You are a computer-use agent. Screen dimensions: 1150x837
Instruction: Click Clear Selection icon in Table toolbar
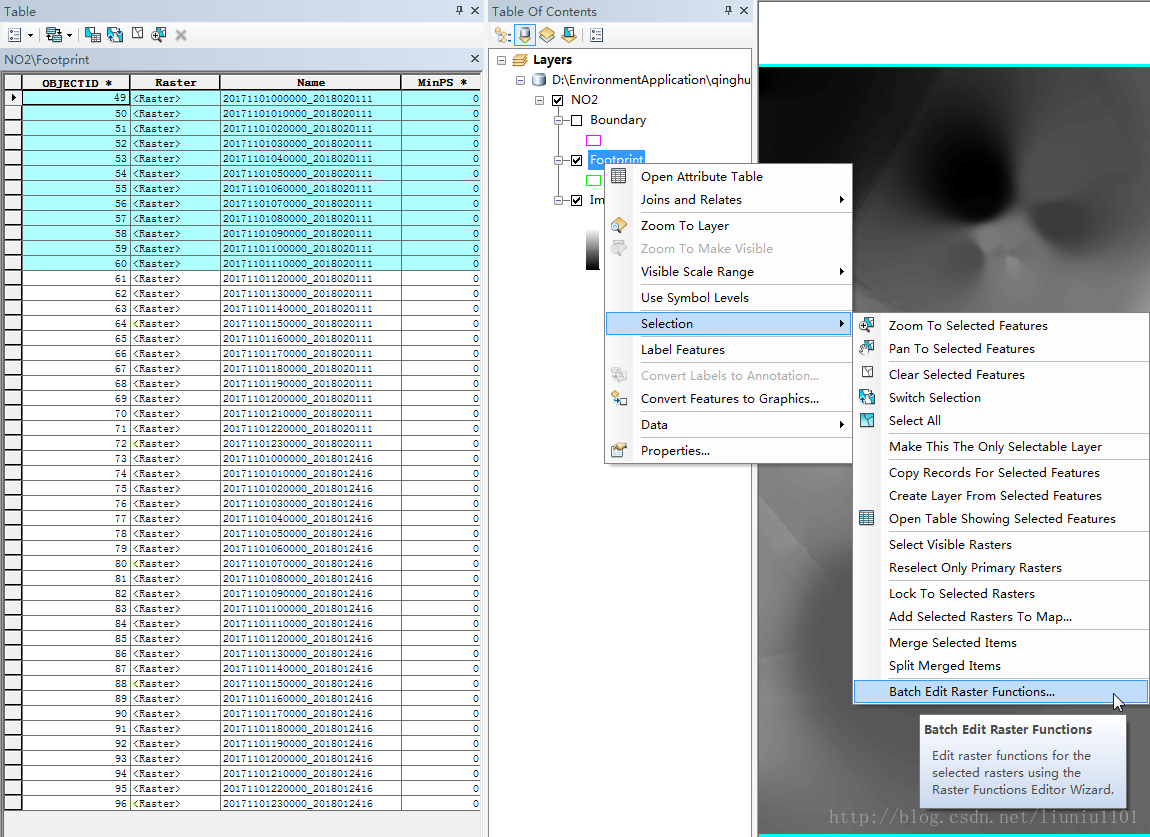click(137, 35)
